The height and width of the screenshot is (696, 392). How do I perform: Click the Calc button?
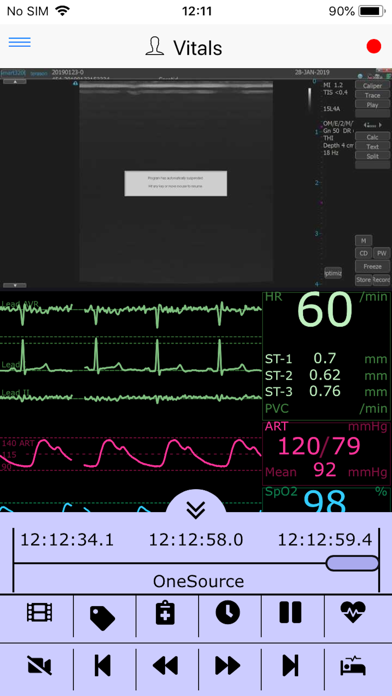[372, 137]
